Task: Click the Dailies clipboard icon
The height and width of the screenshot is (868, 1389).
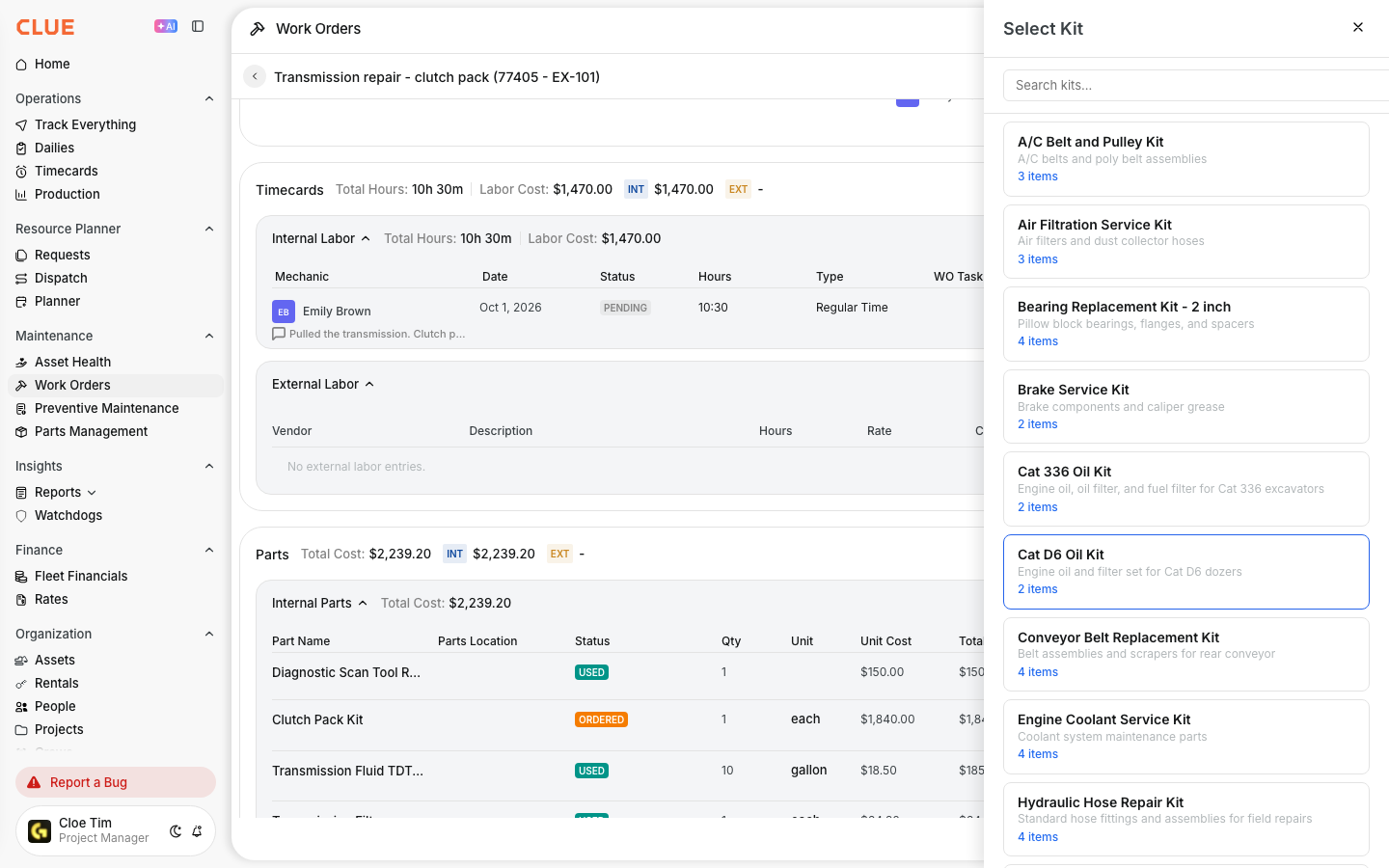Action: [21, 149]
